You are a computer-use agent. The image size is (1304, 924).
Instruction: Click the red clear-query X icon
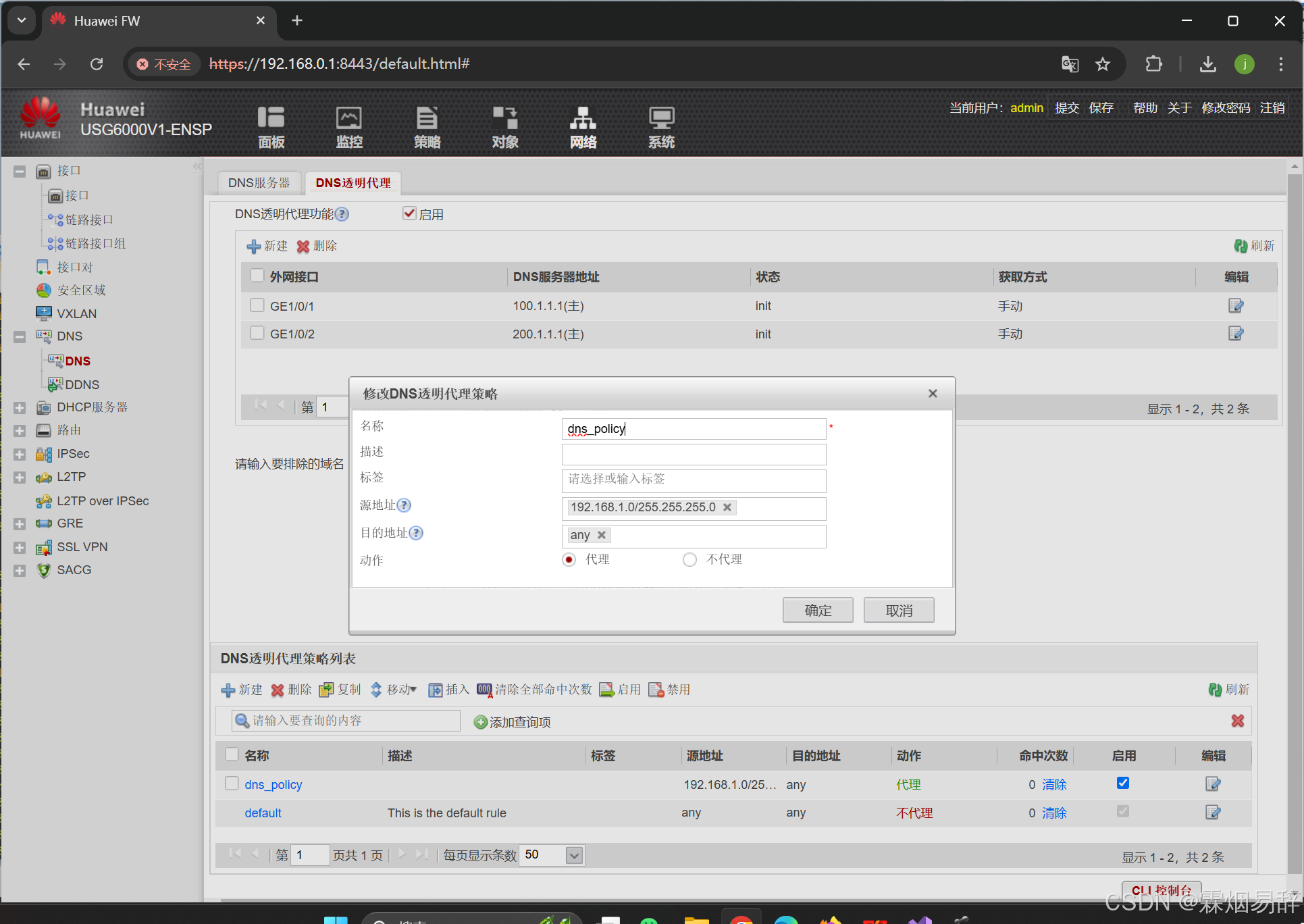coord(1237,721)
